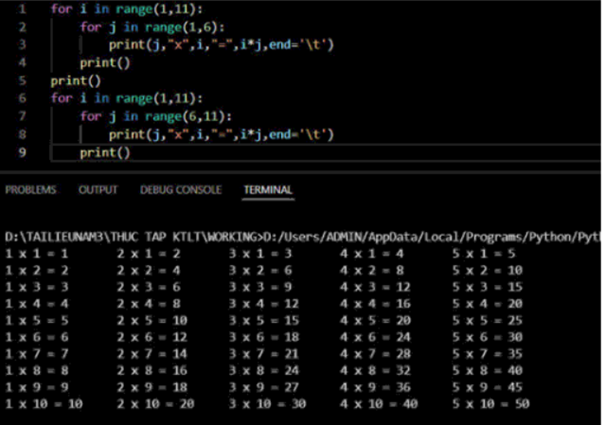This screenshot has width=605, height=425.
Task: Click terminal output '2 x 9 = 18'
Action: click(x=152, y=387)
